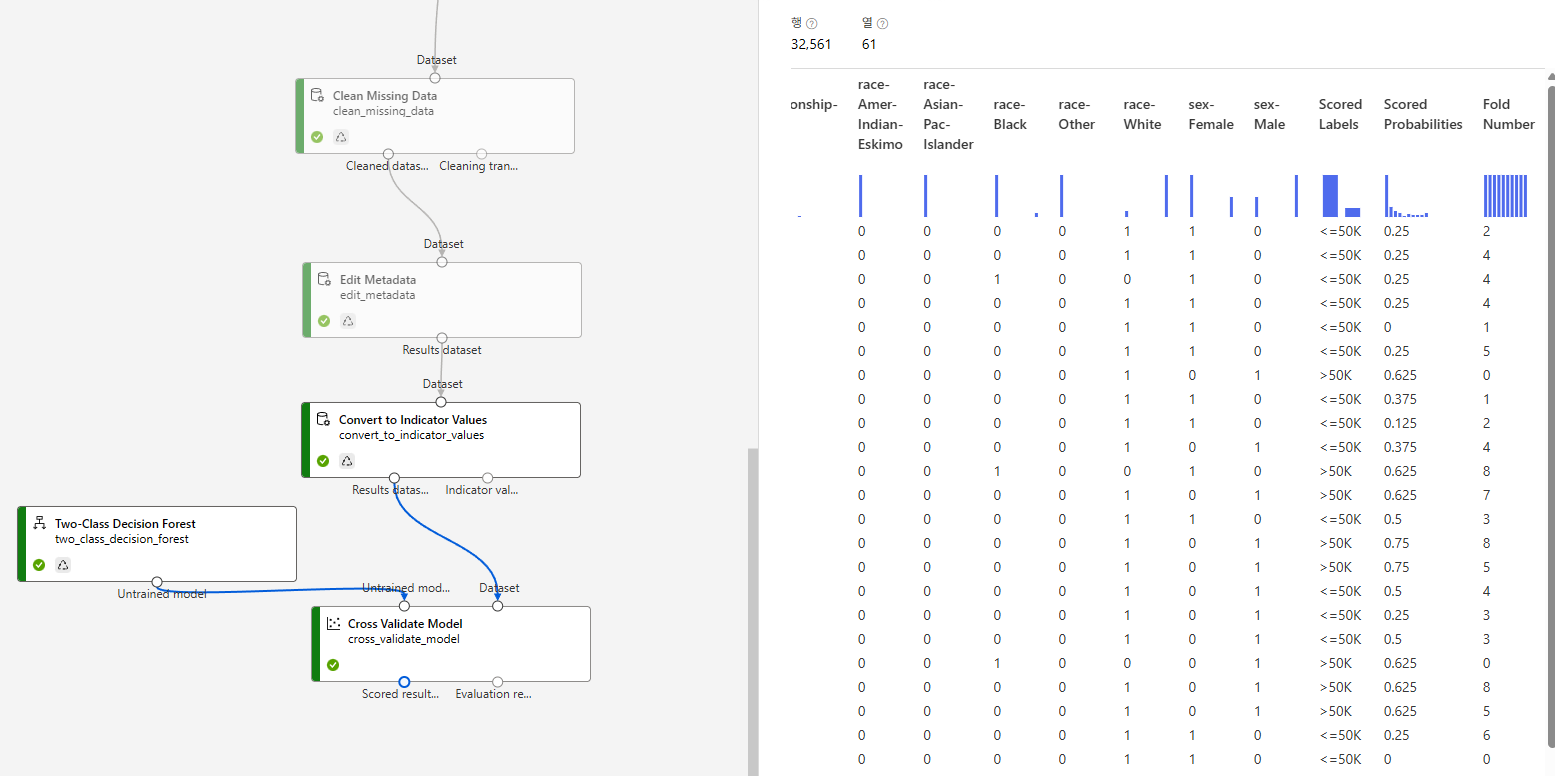Select the Edit Metadata Dataset input port
The height and width of the screenshot is (776, 1555).
(442, 262)
